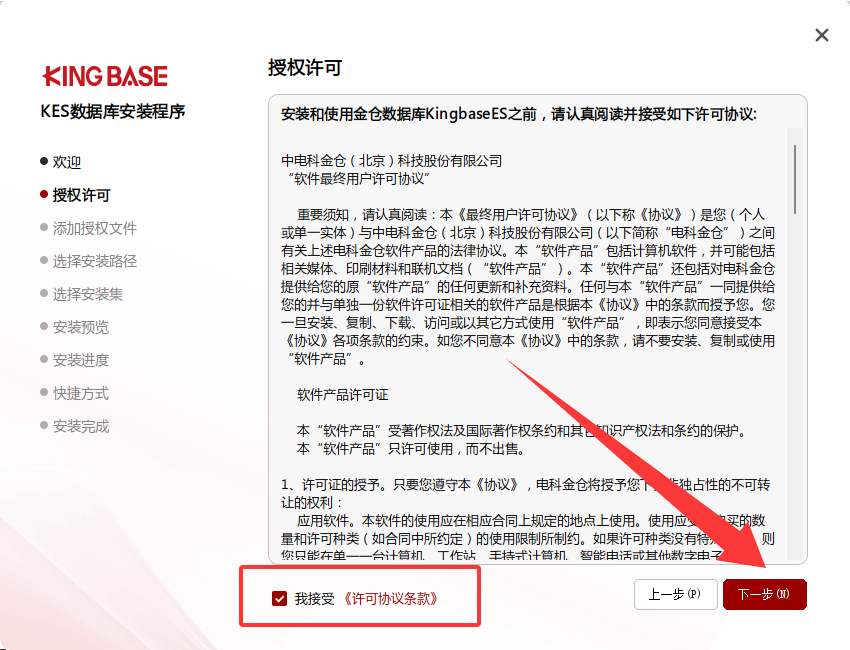This screenshot has width=850, height=650.
Task: Click the “软件最终用户许可协议” line
Action: click(x=359, y=178)
